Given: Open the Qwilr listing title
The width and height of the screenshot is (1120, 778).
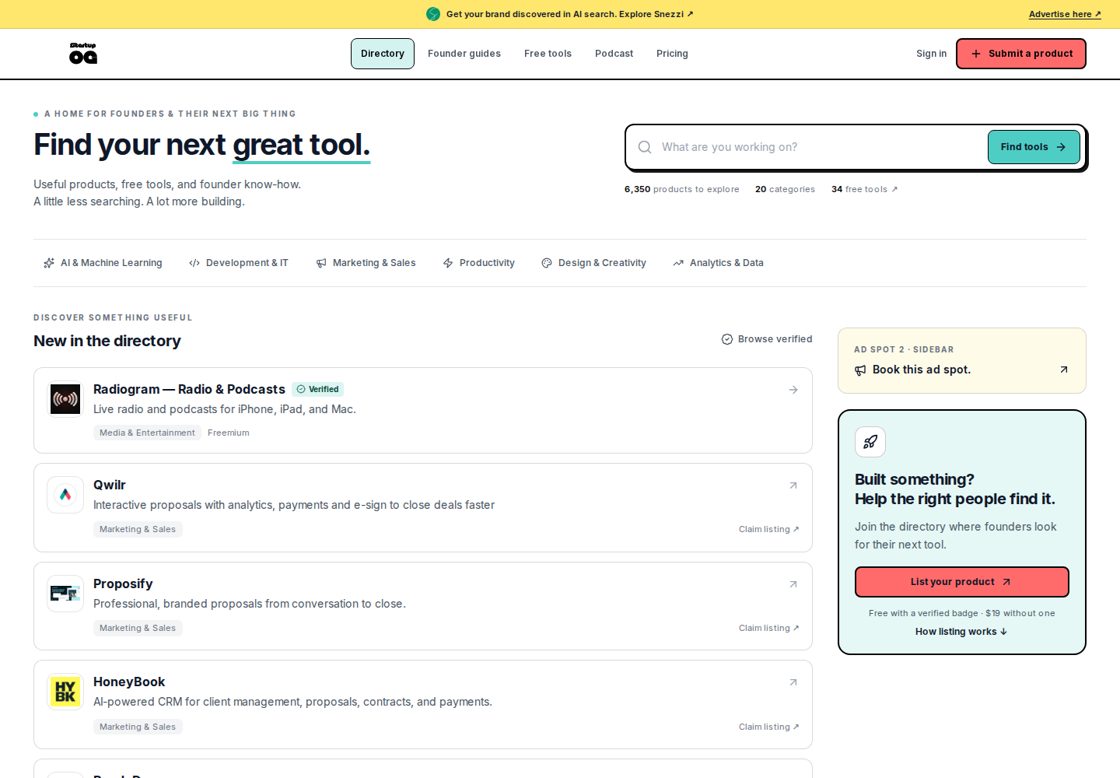Looking at the screenshot, I should pyautogui.click(x=109, y=485).
